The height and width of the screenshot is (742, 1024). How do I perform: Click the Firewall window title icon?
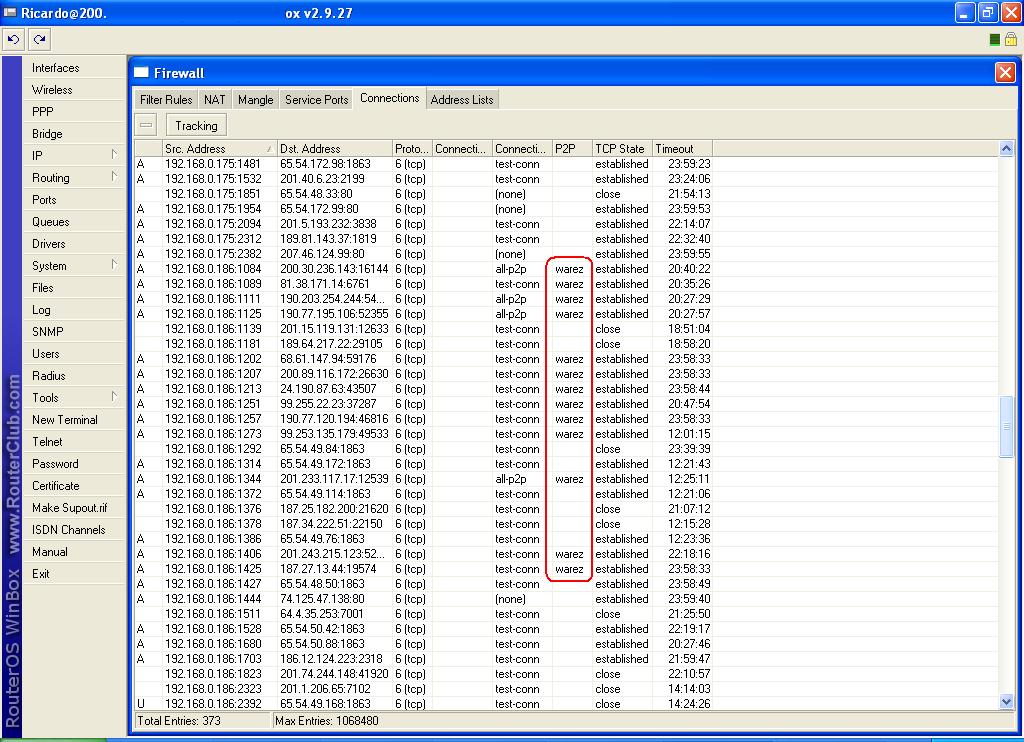pyautogui.click(x=141, y=73)
